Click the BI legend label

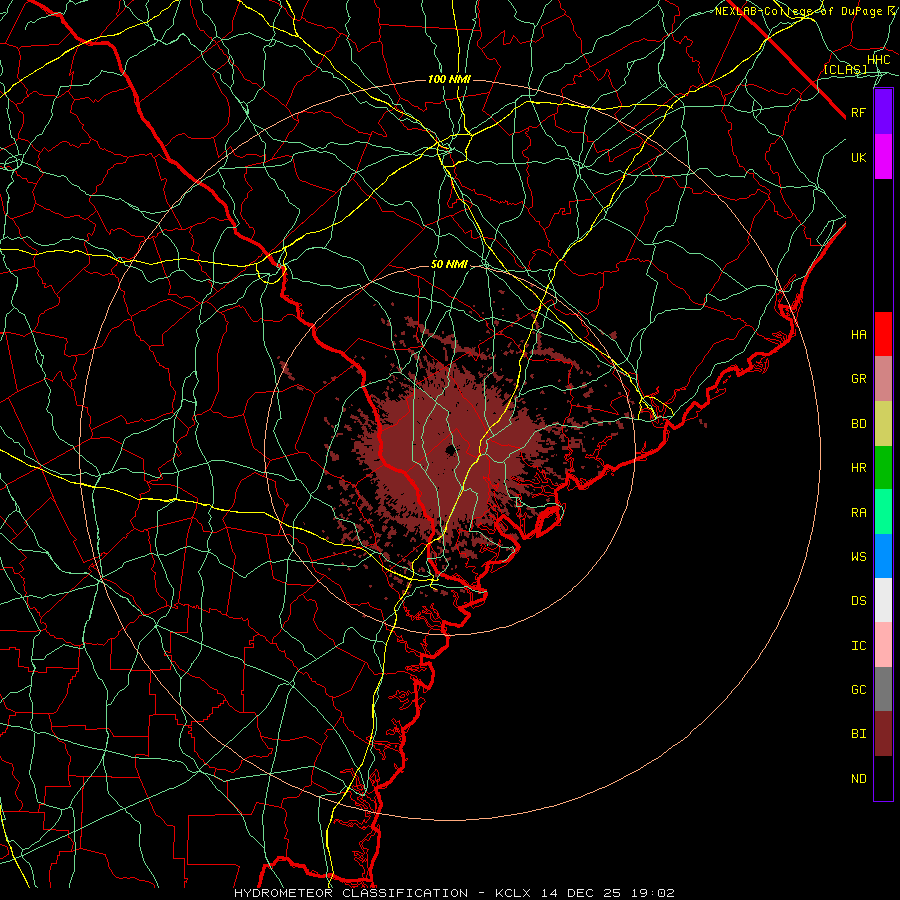[x=859, y=734]
